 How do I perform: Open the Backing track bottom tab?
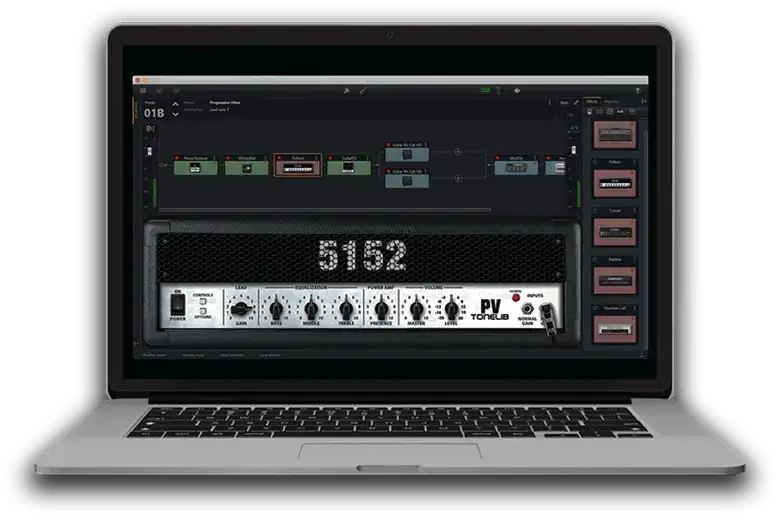[x=193, y=355]
